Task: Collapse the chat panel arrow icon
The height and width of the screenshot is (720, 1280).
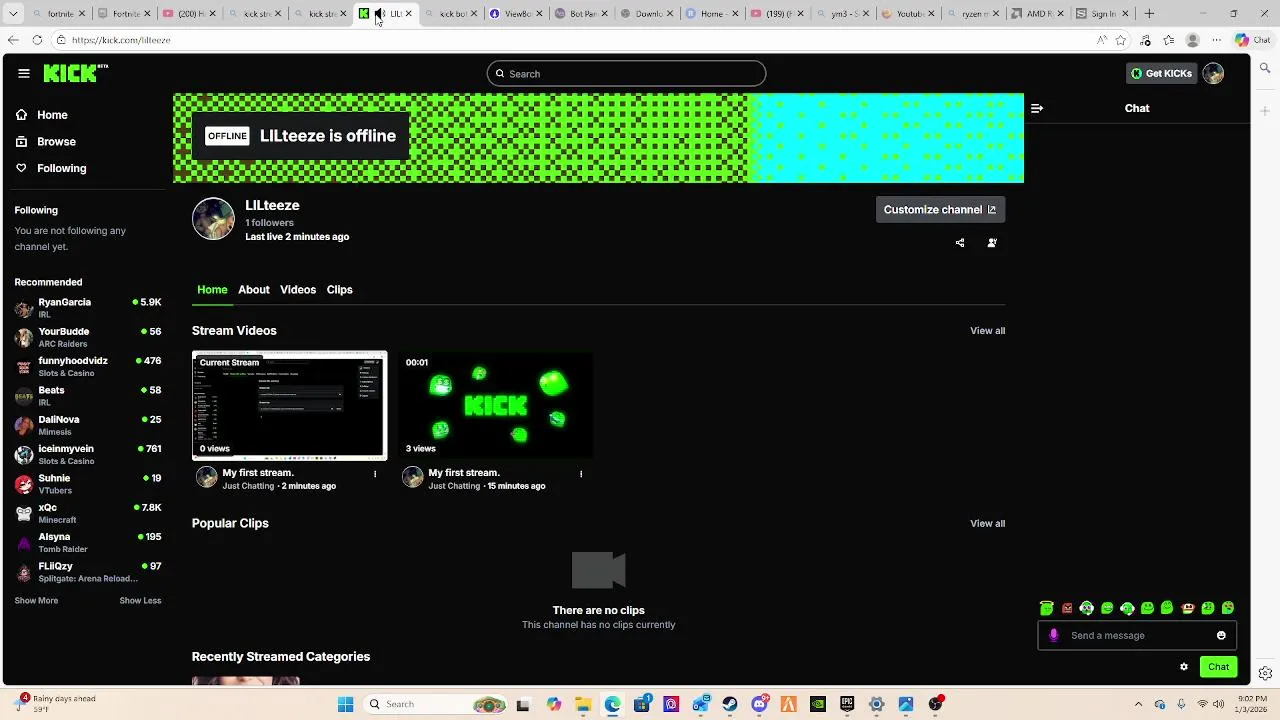Action: [x=1037, y=108]
